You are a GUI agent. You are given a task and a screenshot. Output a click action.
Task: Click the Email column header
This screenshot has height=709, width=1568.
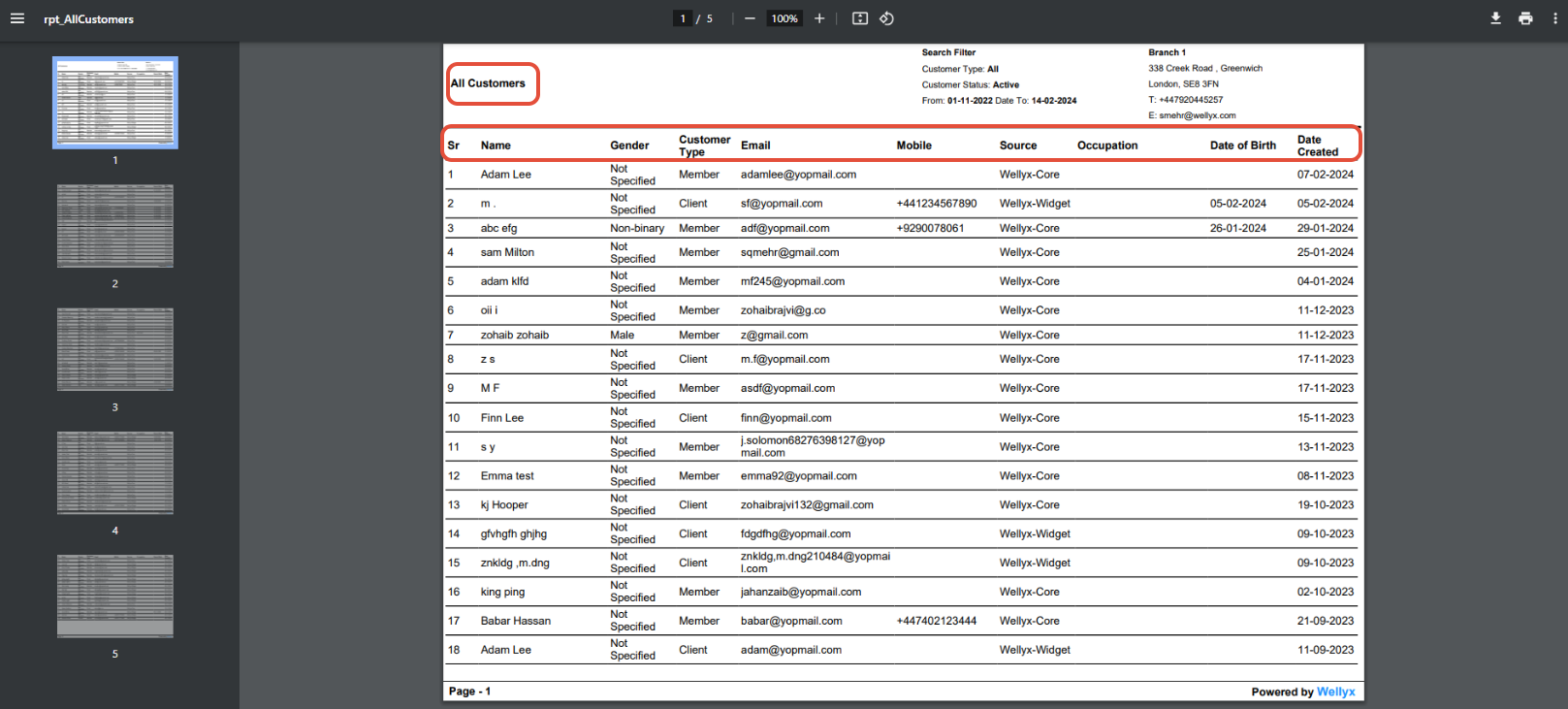[x=755, y=145]
